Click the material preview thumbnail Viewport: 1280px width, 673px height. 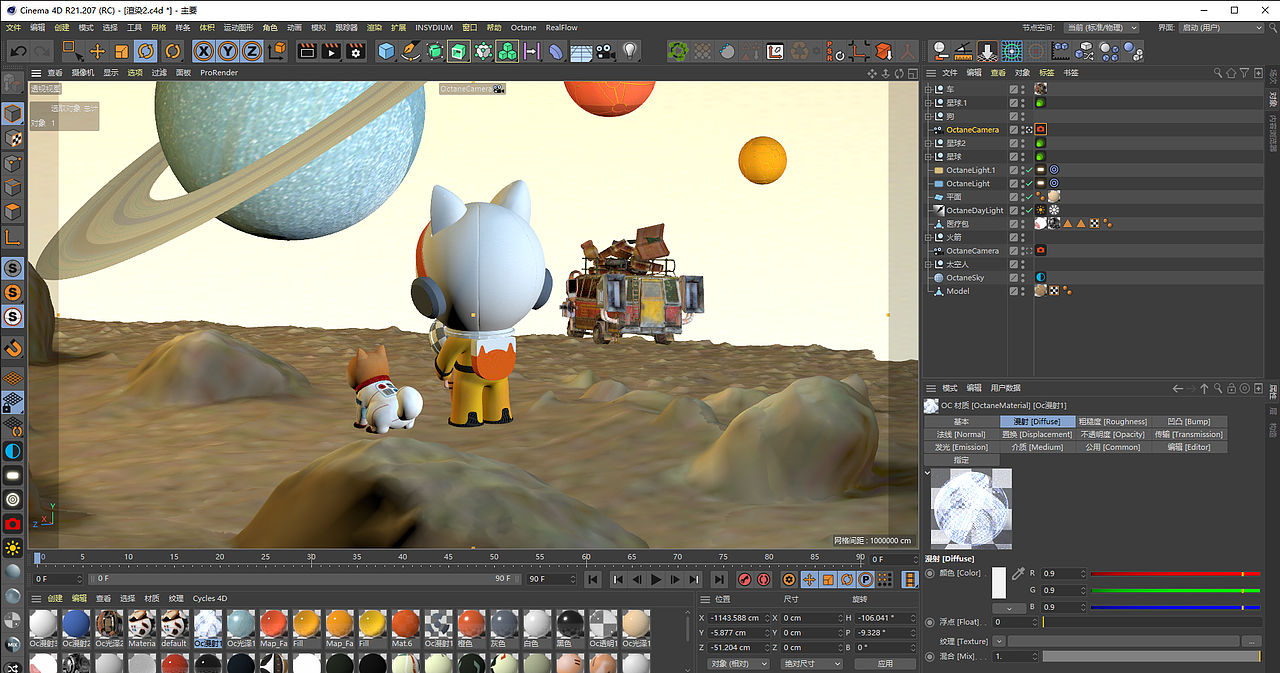tap(971, 509)
